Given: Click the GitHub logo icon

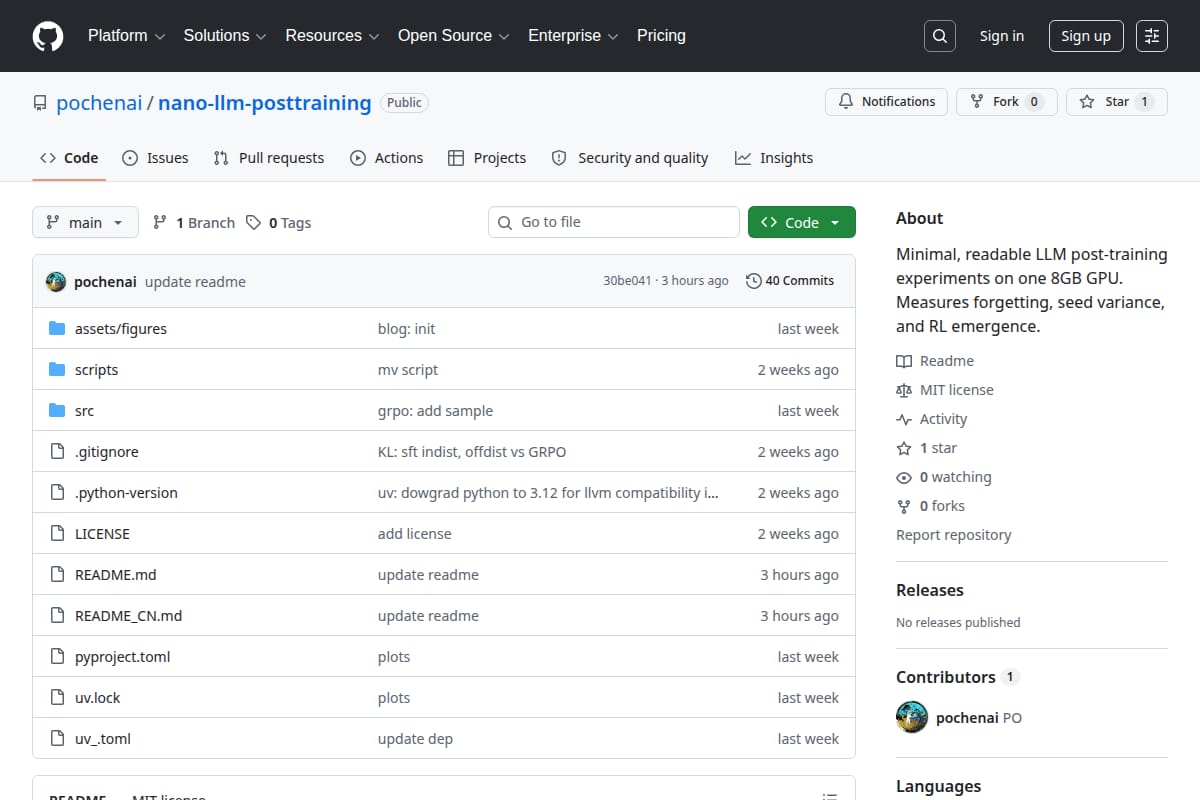Looking at the screenshot, I should click(x=48, y=36).
